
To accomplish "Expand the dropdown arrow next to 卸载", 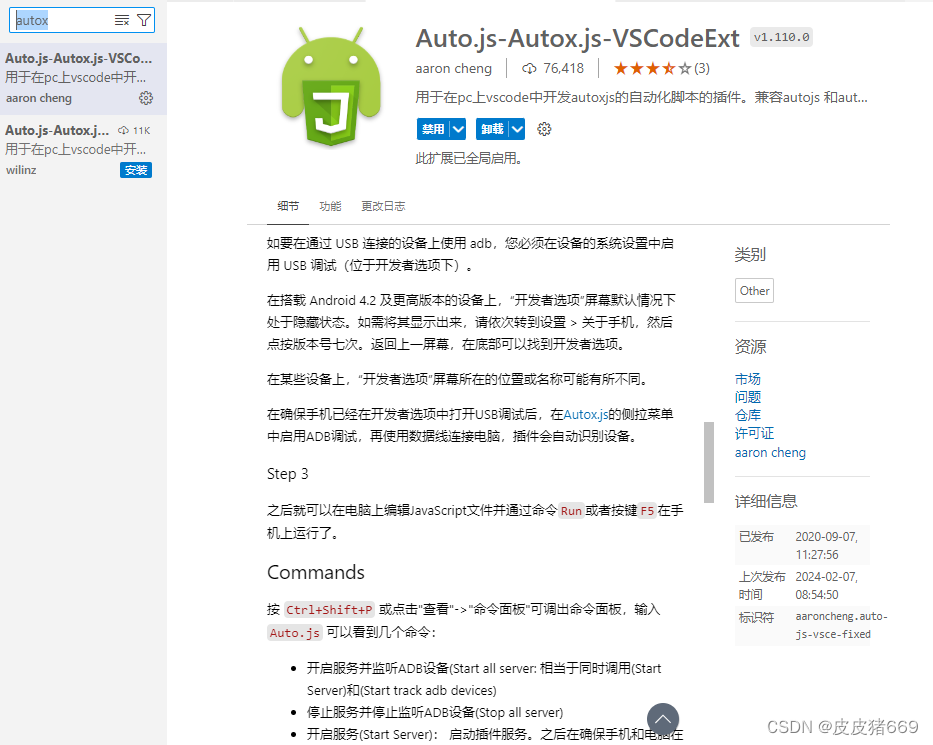I will point(517,129).
